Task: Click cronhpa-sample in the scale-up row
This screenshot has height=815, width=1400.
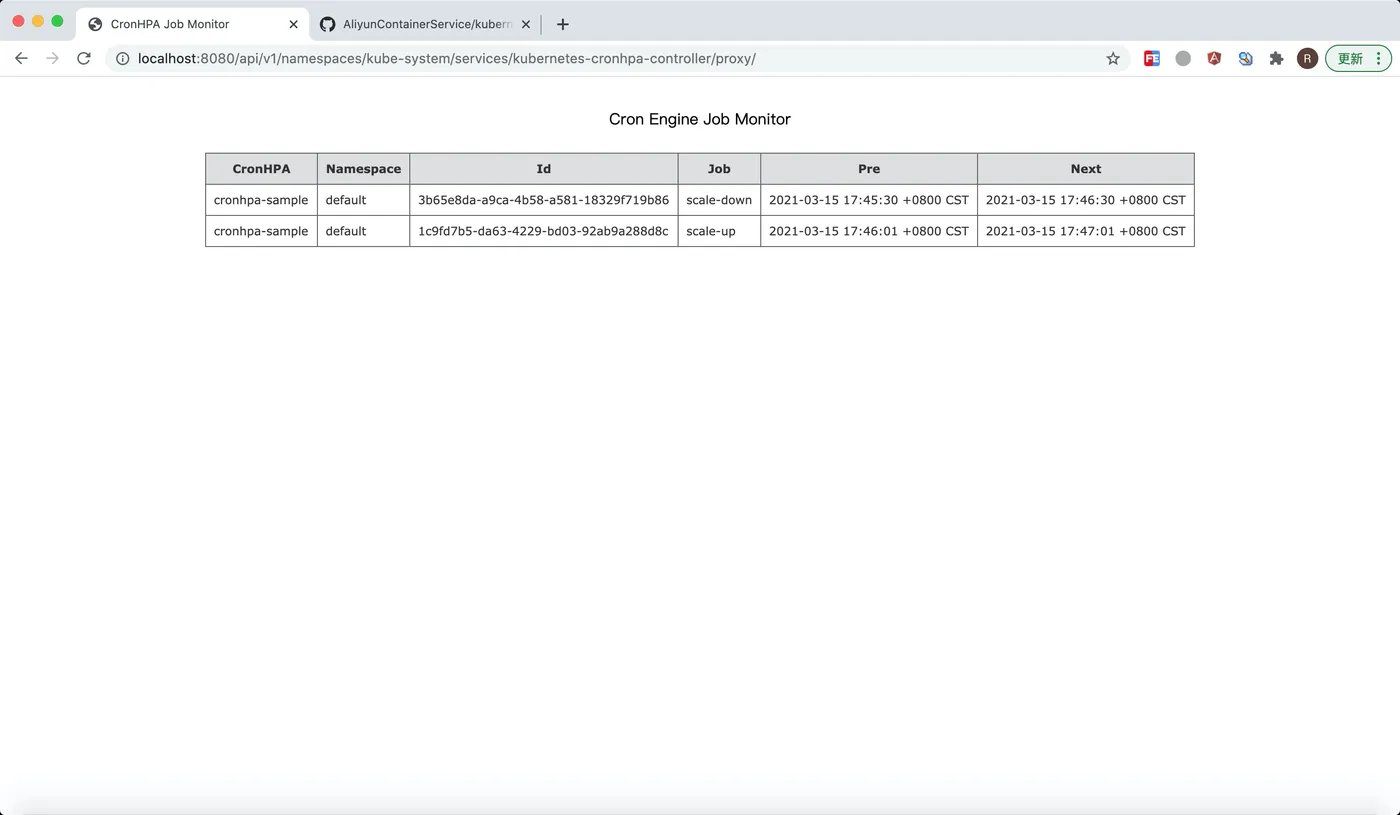Action: 261,231
